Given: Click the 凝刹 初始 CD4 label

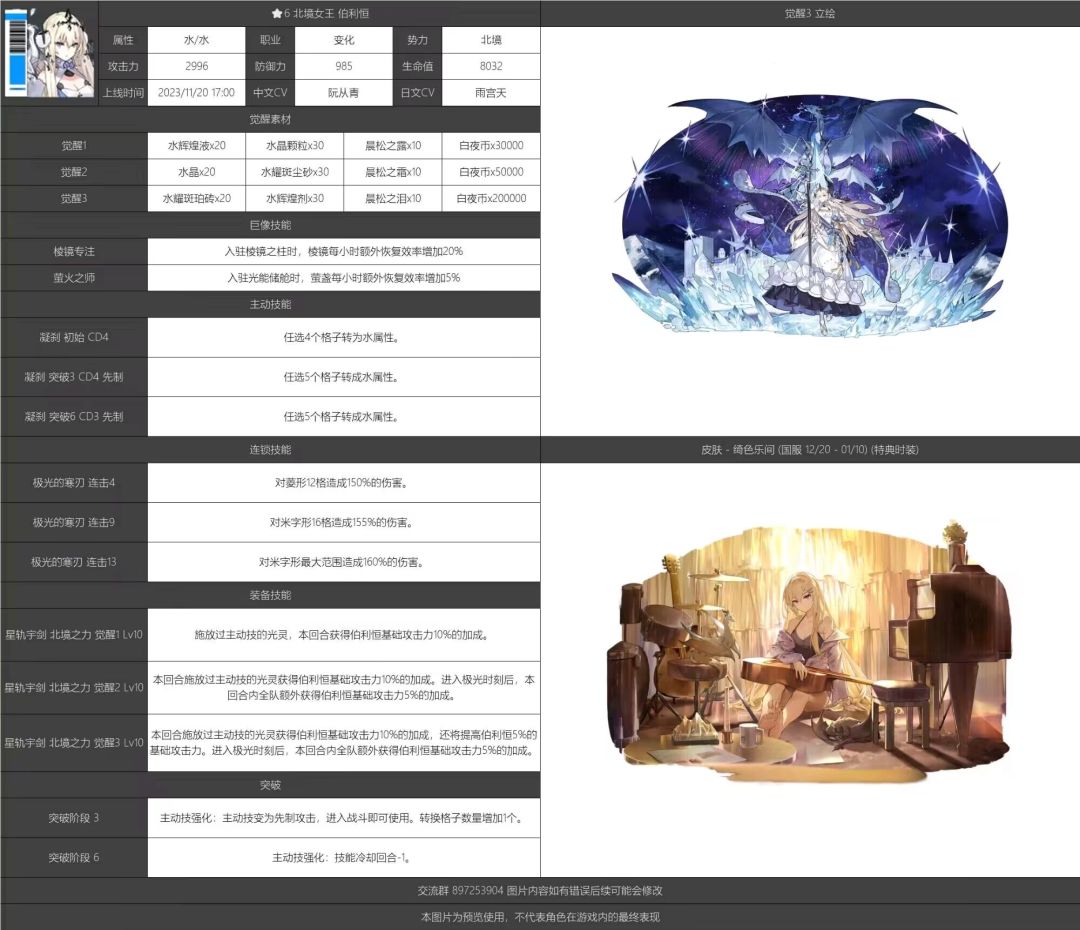Looking at the screenshot, I should tap(74, 337).
